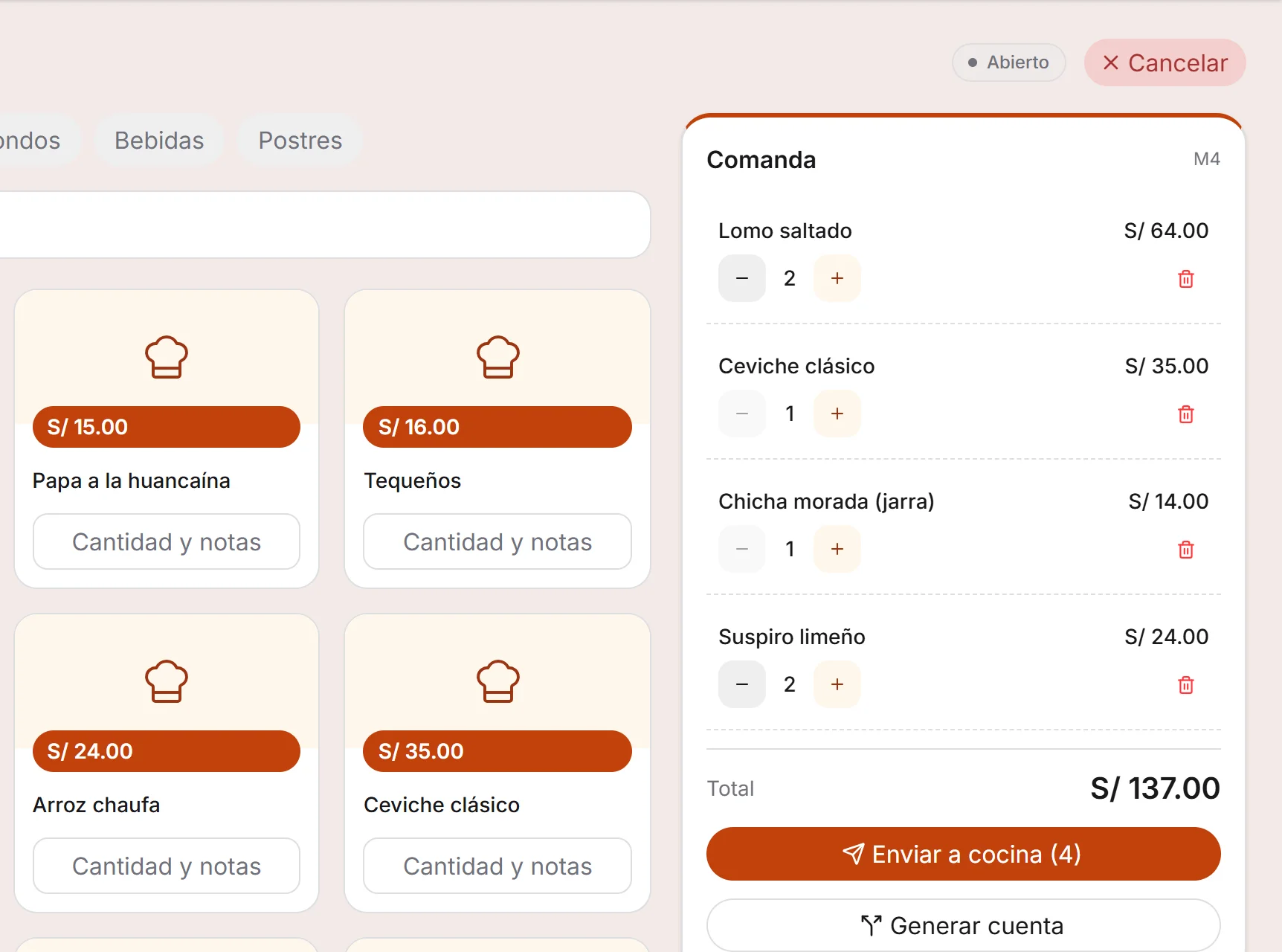Screen dimensions: 1282x952
Task: Decrease Suspiro limeño quantity with minus
Action: click(742, 684)
